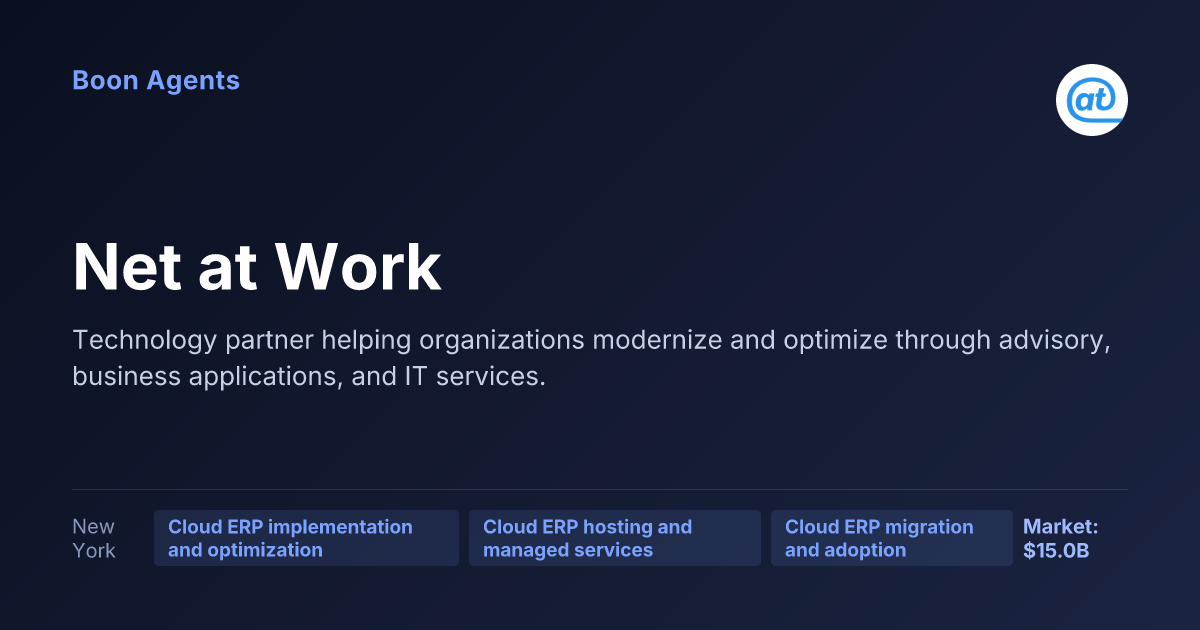Select the Cloud ERP migration and adoption tag
Viewport: 1200px width, 630px height.
(x=891, y=538)
